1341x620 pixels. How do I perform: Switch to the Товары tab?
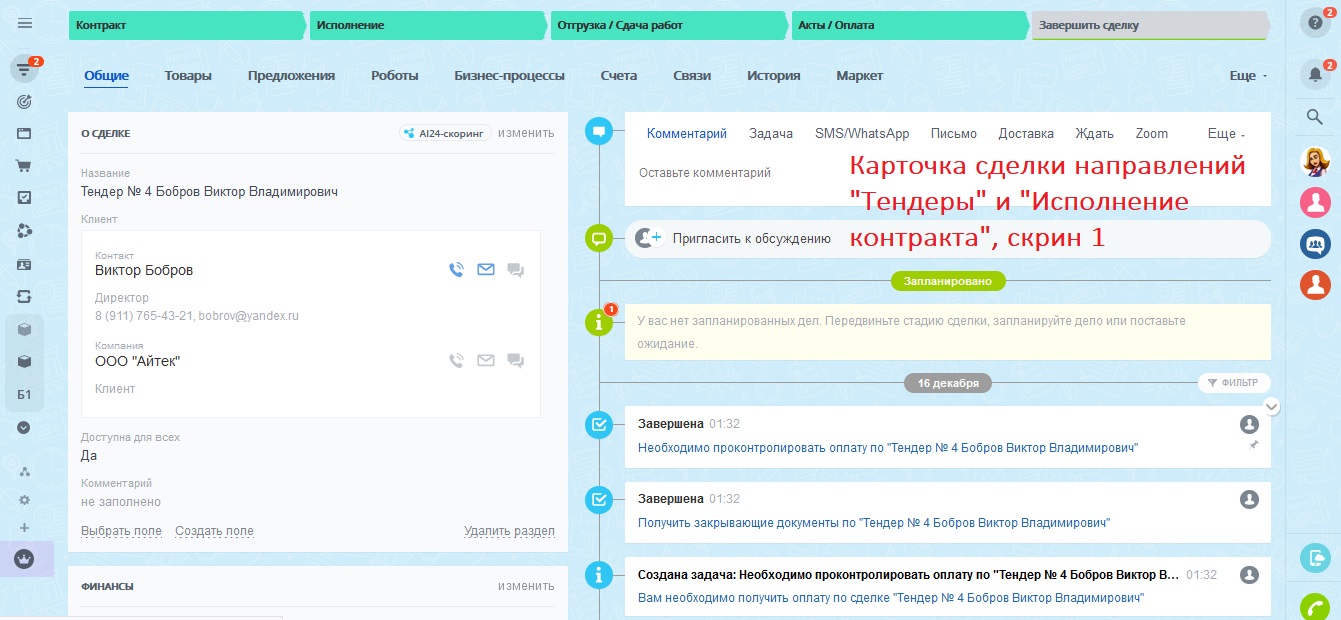coord(188,76)
